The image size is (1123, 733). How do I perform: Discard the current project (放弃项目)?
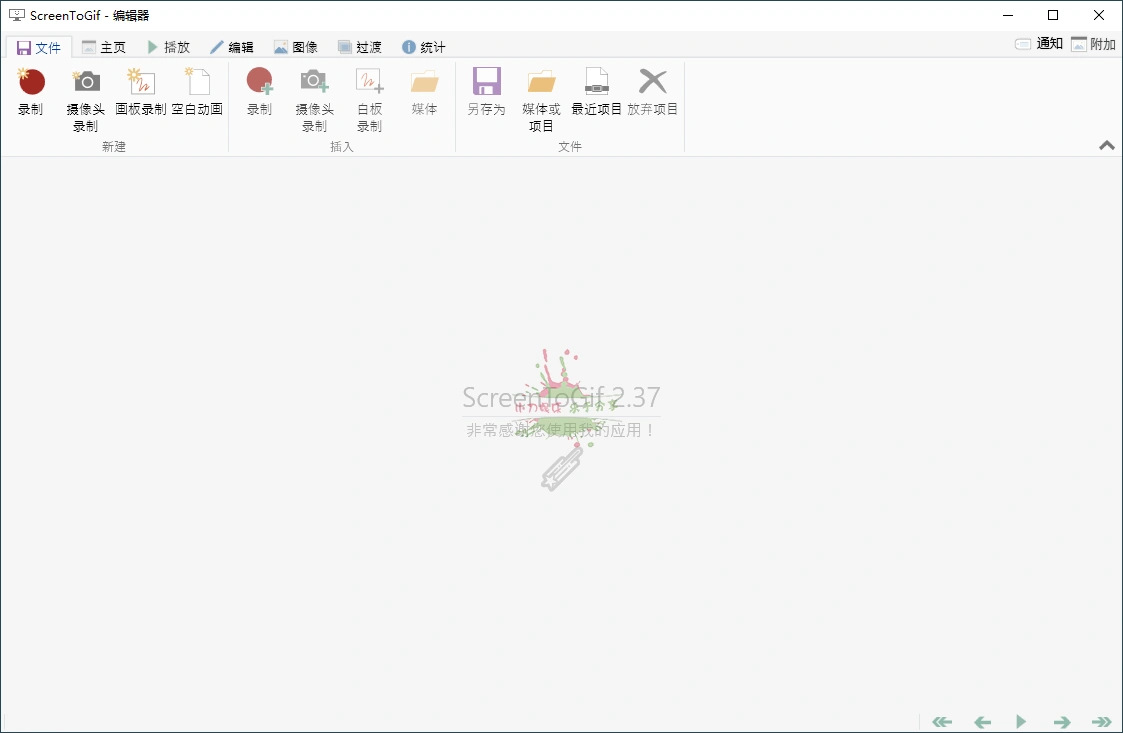click(x=652, y=95)
